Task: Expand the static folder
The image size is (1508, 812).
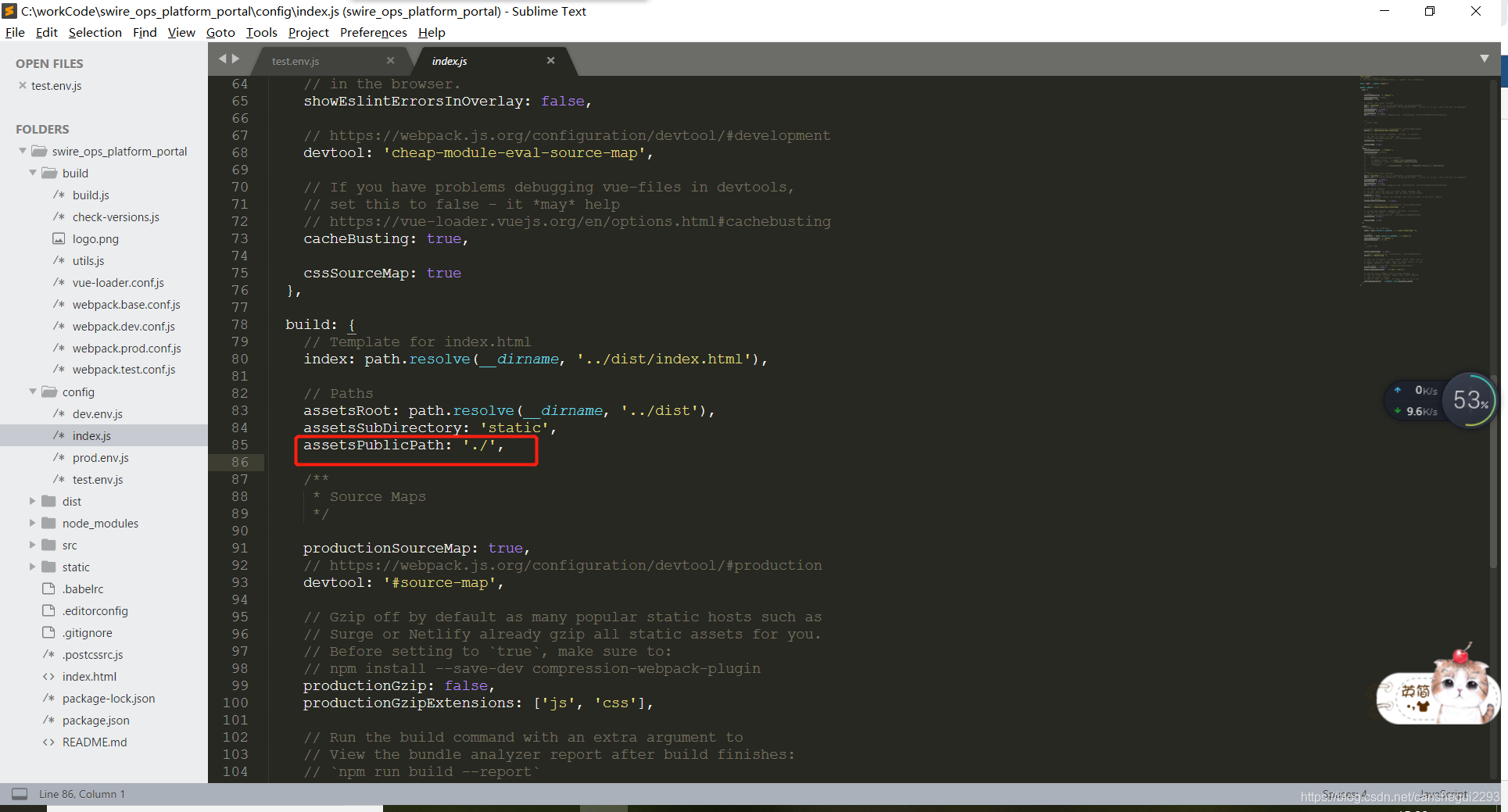Action: tap(33, 567)
